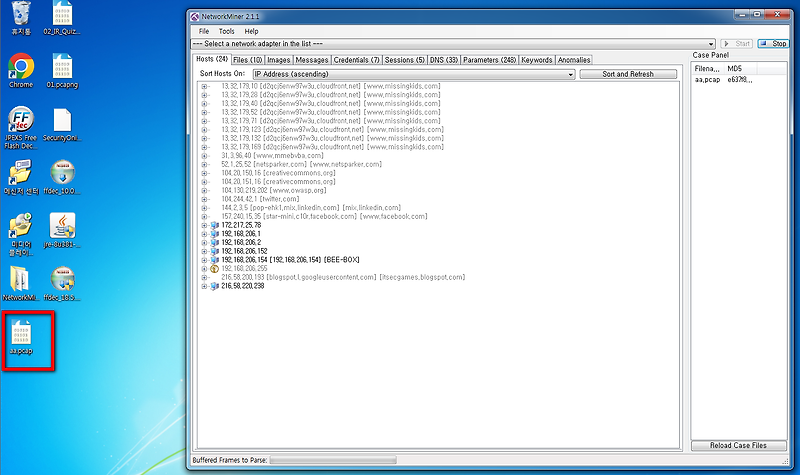Click the host icon for 192.168.206.152
Viewport: 800px width, 475px height.
click(215, 251)
